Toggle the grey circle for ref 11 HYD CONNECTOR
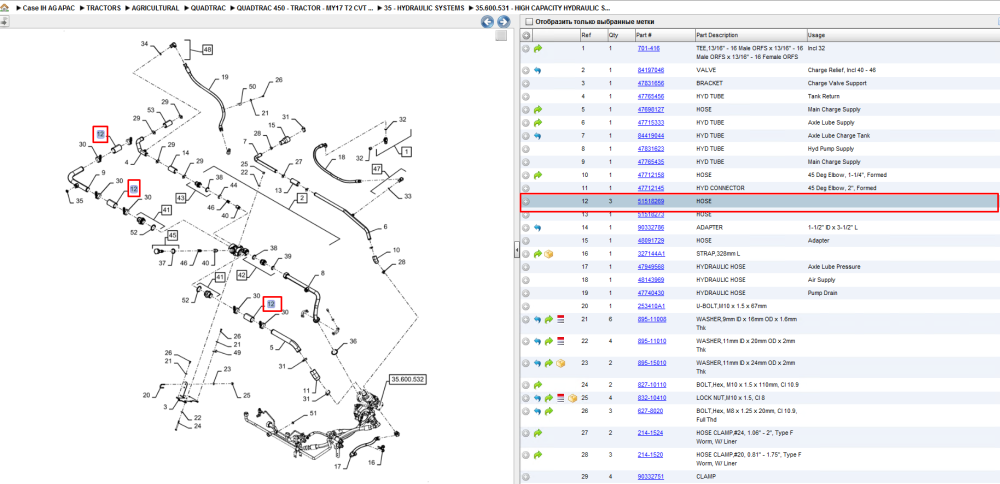 pos(526,188)
